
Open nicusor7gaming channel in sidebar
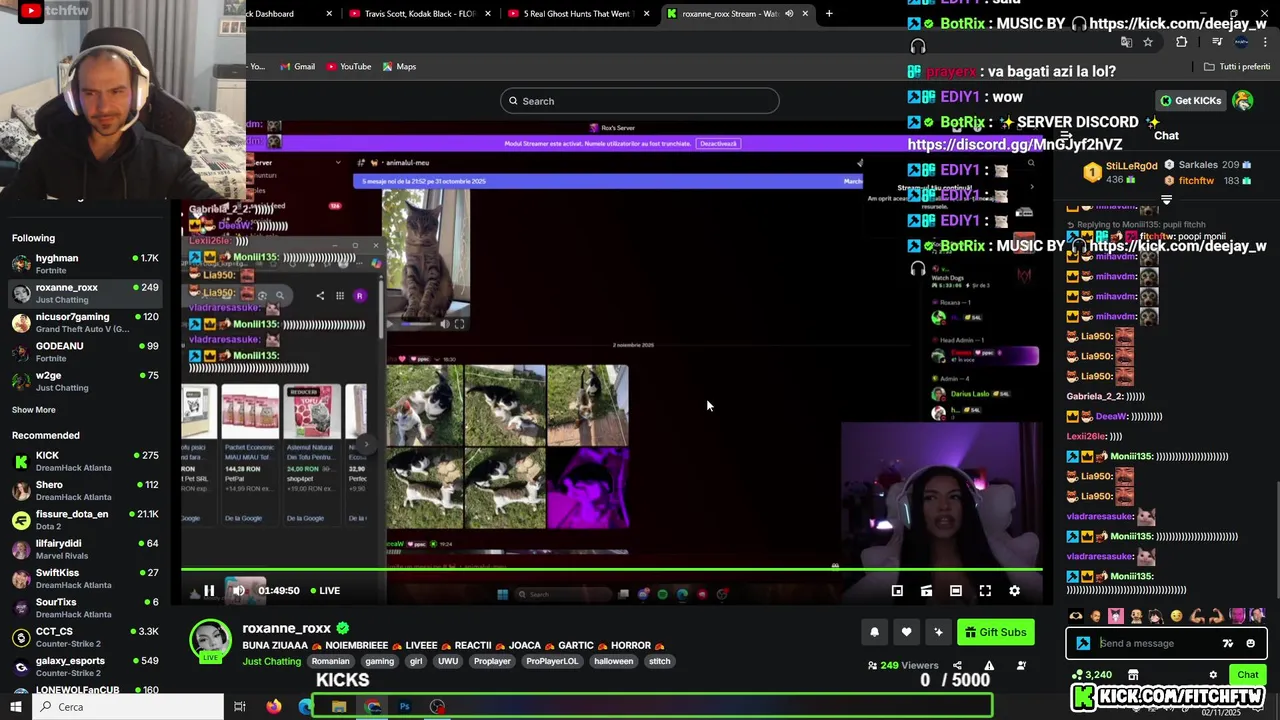[x=85, y=323]
